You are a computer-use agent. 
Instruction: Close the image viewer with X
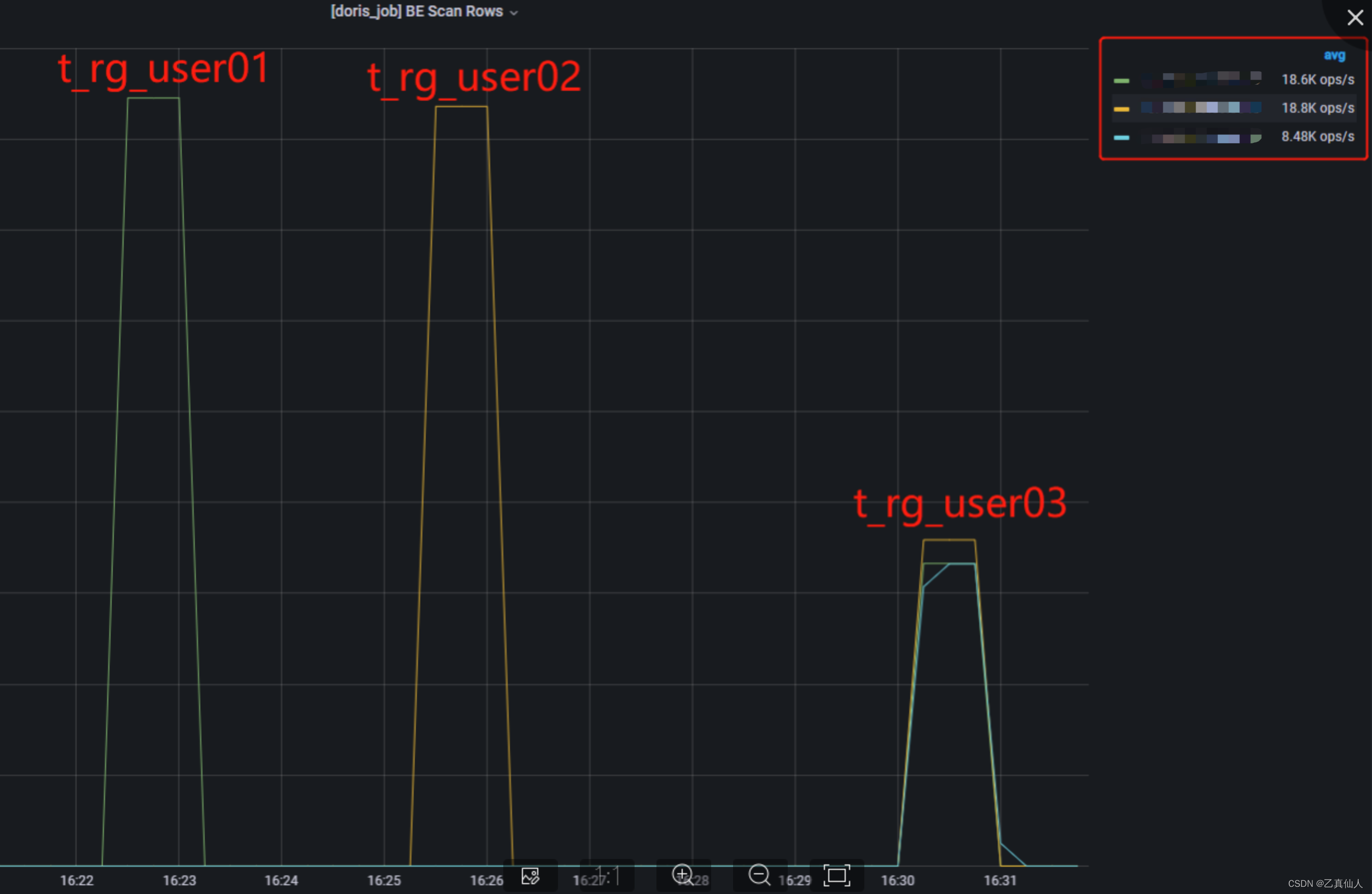pos(1354,18)
